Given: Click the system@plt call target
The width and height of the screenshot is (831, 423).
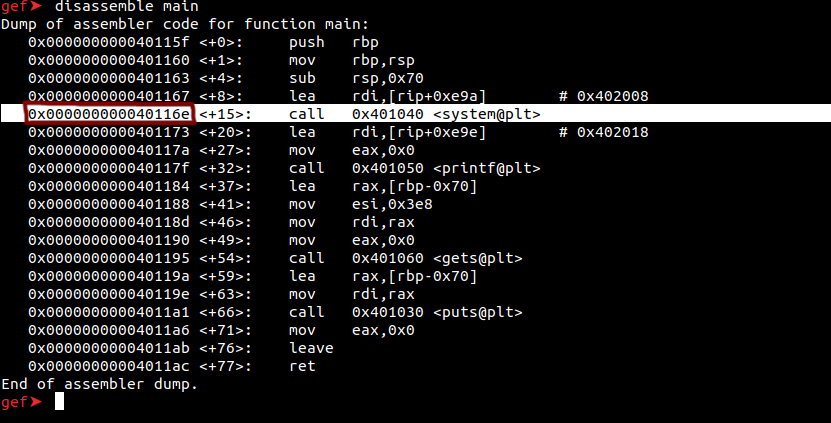Looking at the screenshot, I should click(x=487, y=114).
